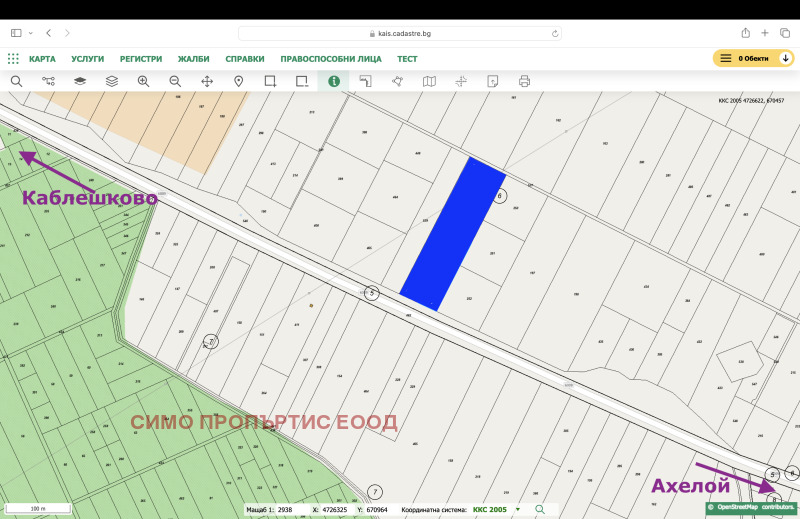Screen dimensions: 800x519
Task: Open the app grid menu icon
Action: (x=13, y=59)
